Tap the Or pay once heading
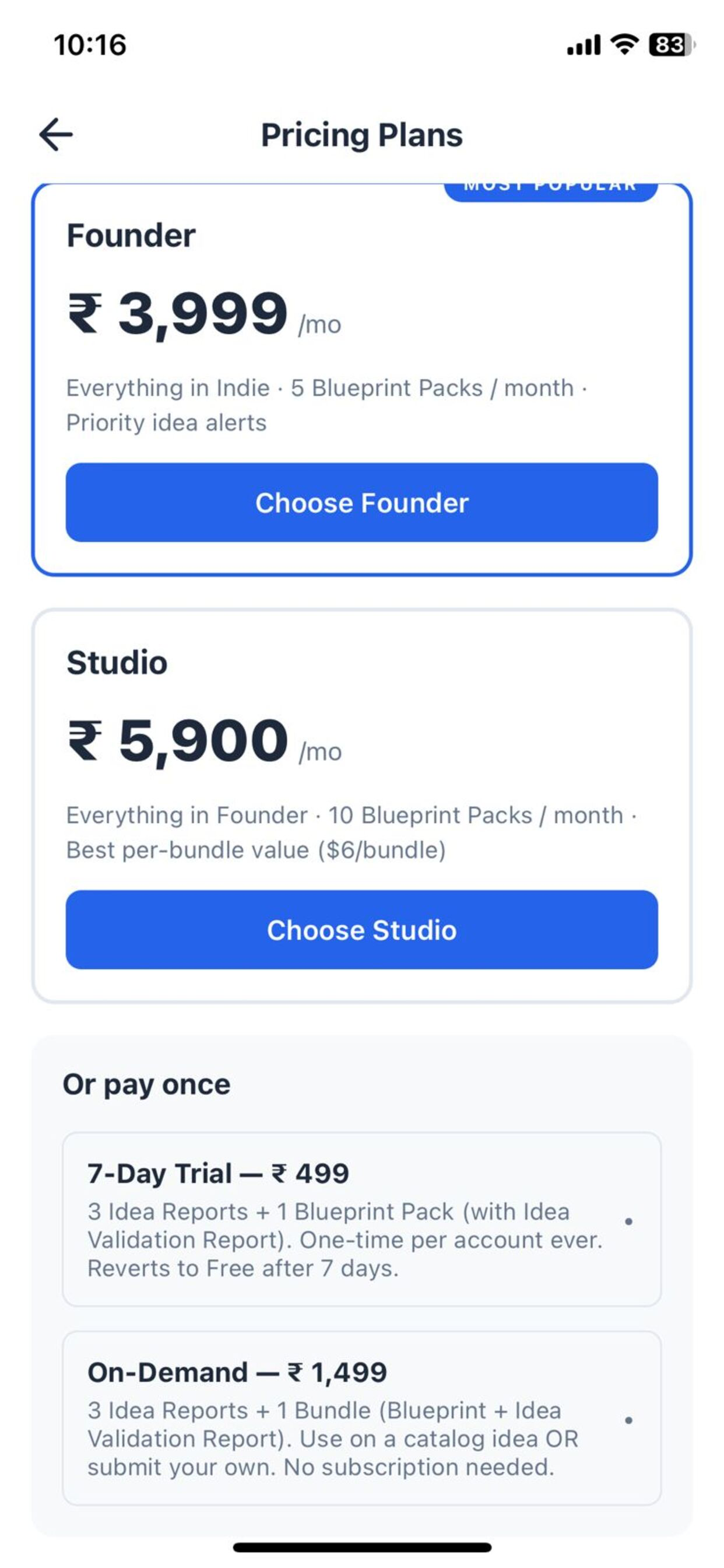This screenshot has width=724, height=1568. coord(147,1084)
